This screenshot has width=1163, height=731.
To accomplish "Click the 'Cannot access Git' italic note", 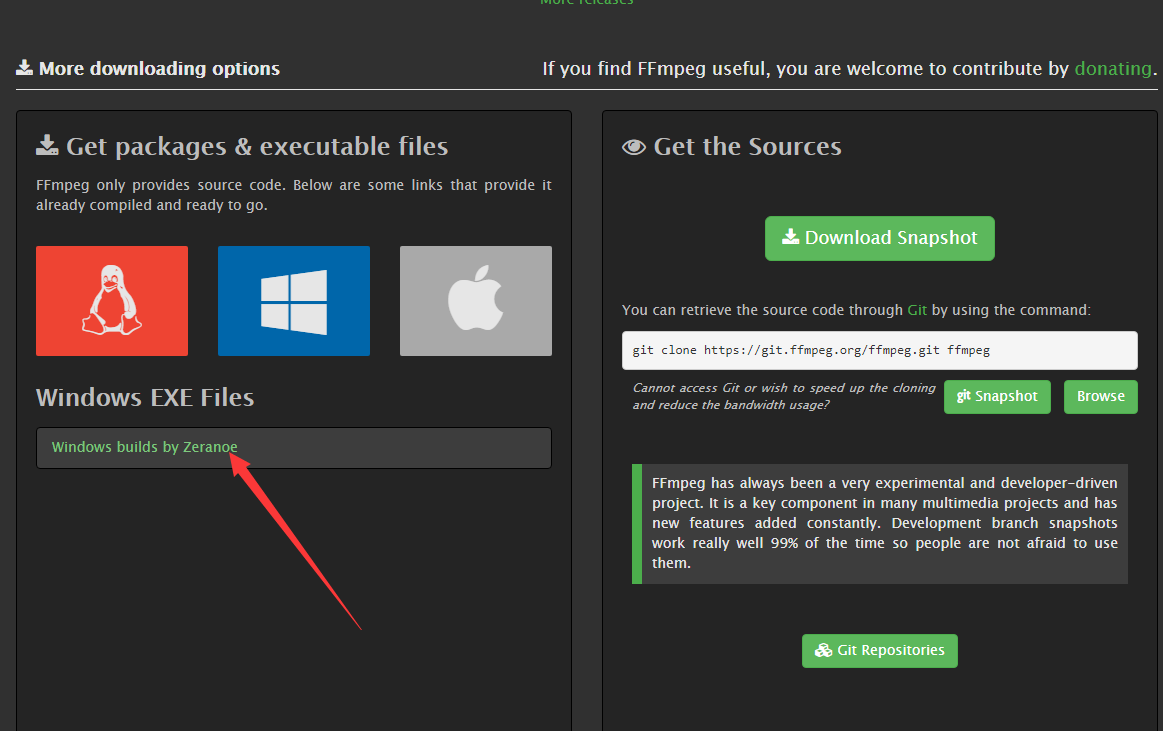I will click(x=784, y=397).
